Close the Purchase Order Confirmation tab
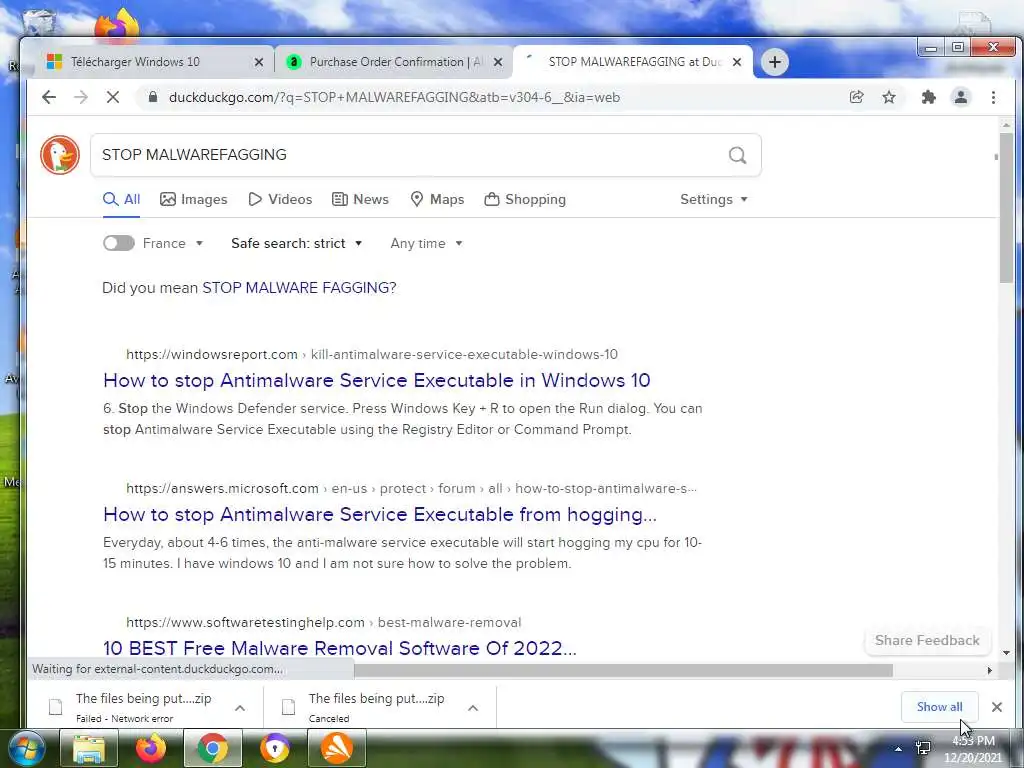The image size is (1024, 768). (x=498, y=62)
